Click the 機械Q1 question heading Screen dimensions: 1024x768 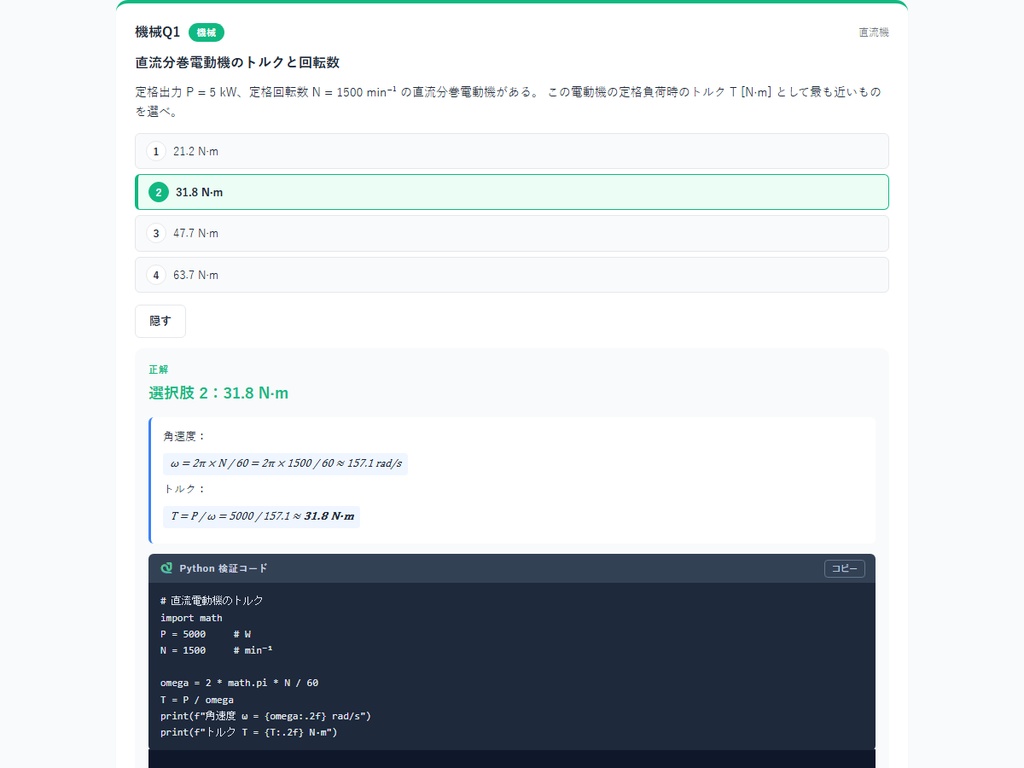pyautogui.click(x=157, y=32)
